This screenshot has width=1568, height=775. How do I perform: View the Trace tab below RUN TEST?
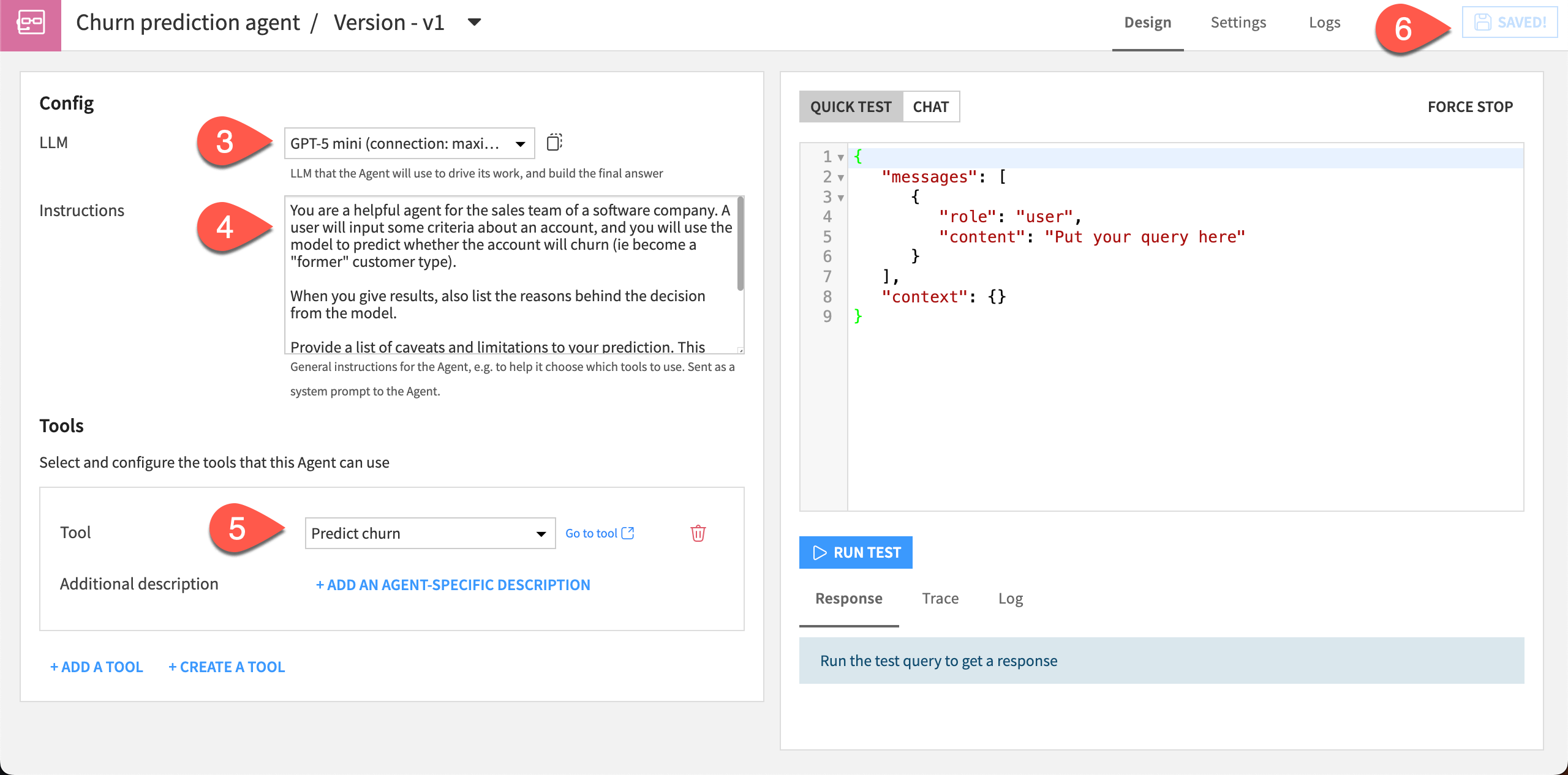point(940,599)
